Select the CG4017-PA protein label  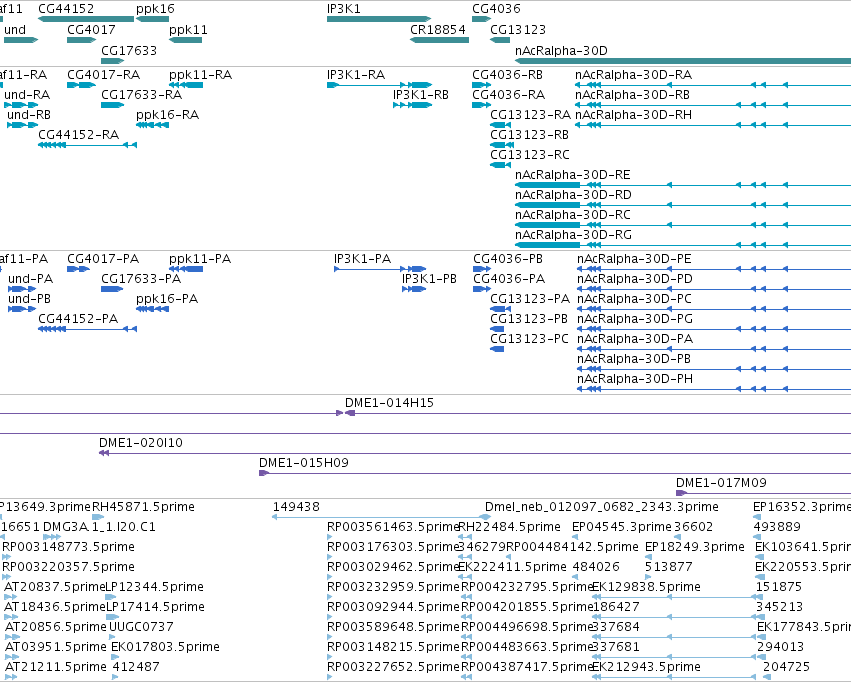click(103, 259)
